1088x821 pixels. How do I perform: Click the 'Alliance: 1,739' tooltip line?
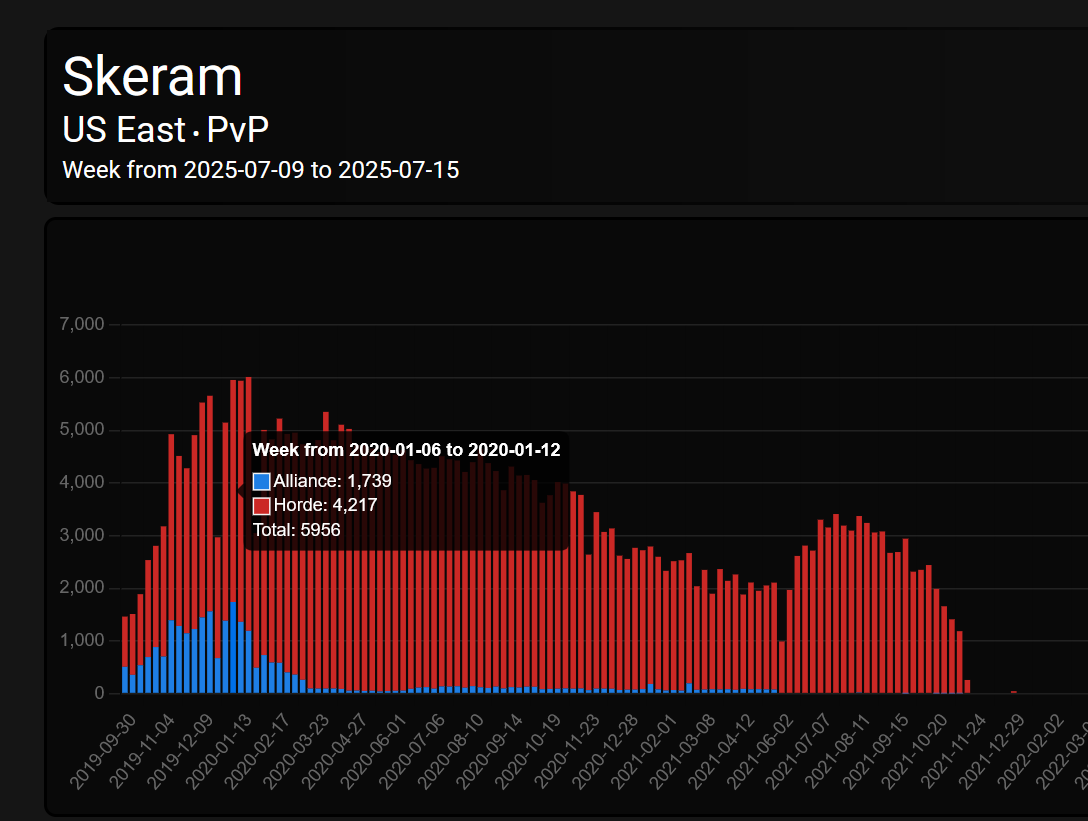(332, 481)
